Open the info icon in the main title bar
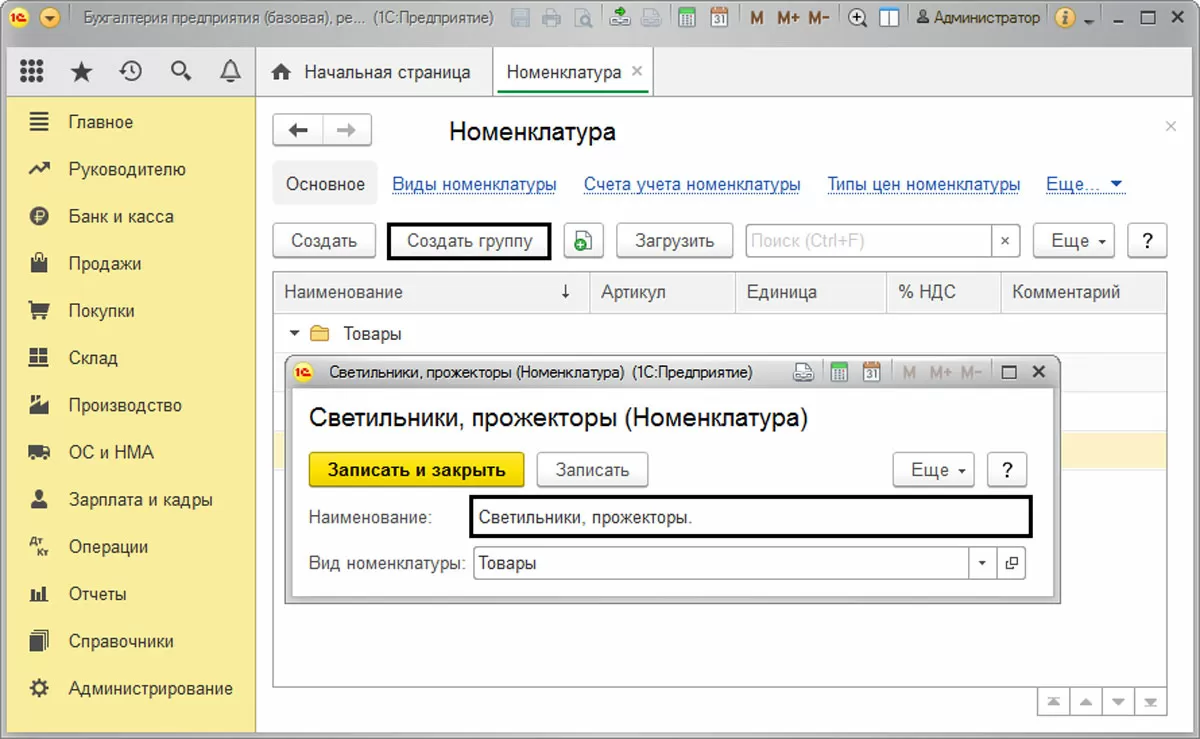Screen dimensions: 1200x739 click(1066, 18)
